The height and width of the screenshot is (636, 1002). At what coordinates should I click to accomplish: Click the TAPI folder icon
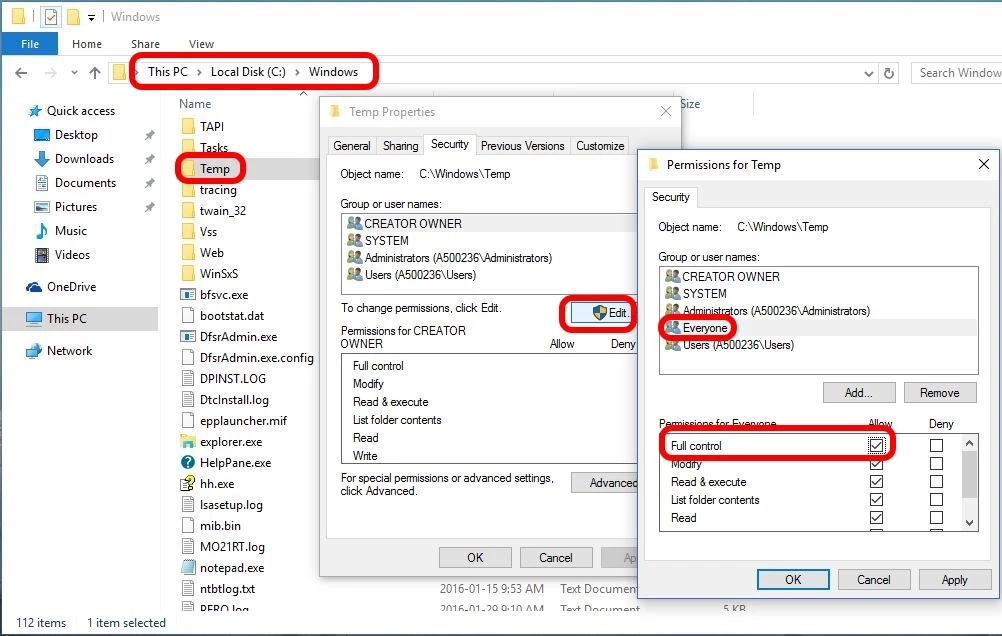click(188, 126)
